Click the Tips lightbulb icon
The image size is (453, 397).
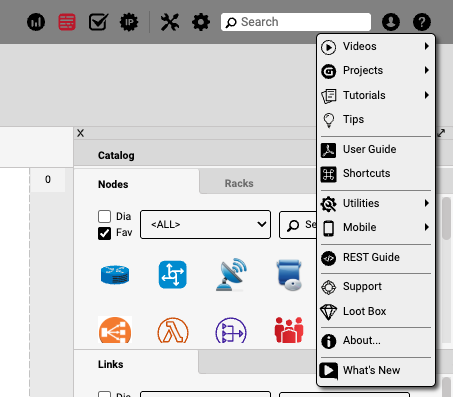point(329,120)
